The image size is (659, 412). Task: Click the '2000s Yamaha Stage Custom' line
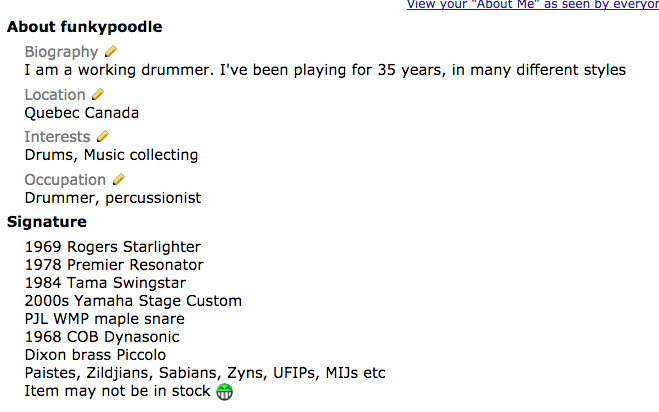[133, 301]
